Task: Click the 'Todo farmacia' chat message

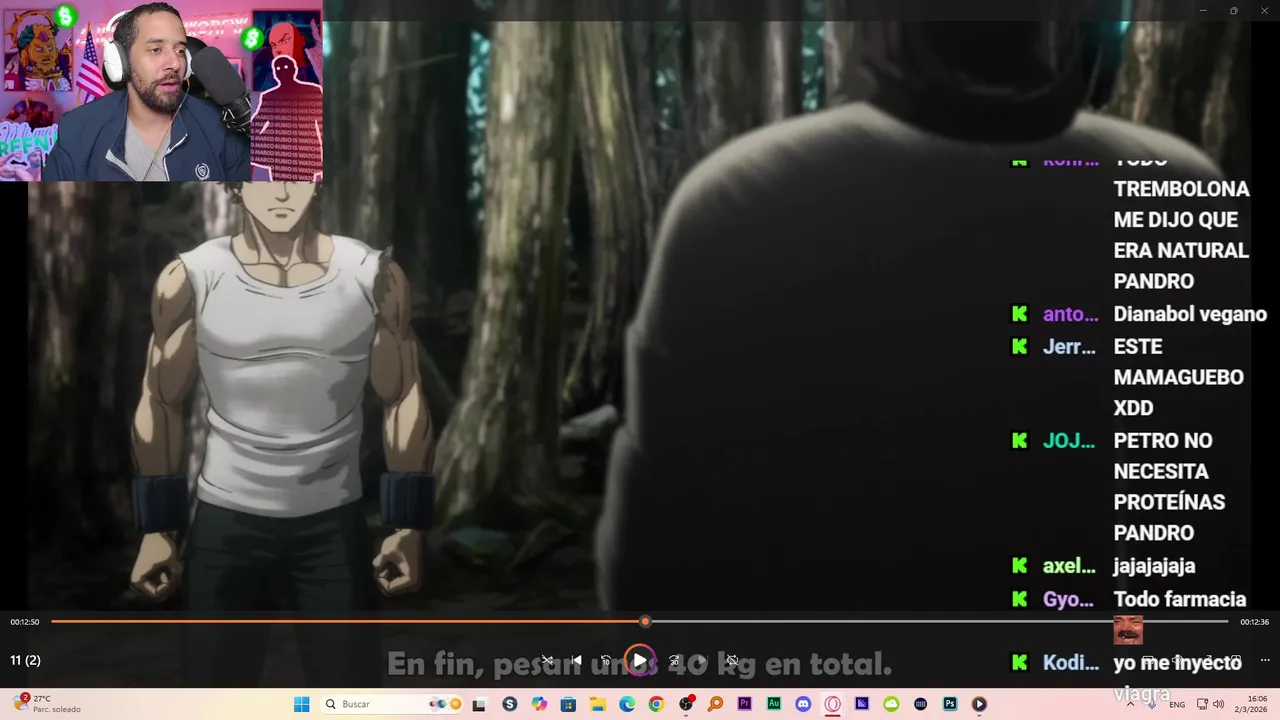Action: pos(1180,599)
